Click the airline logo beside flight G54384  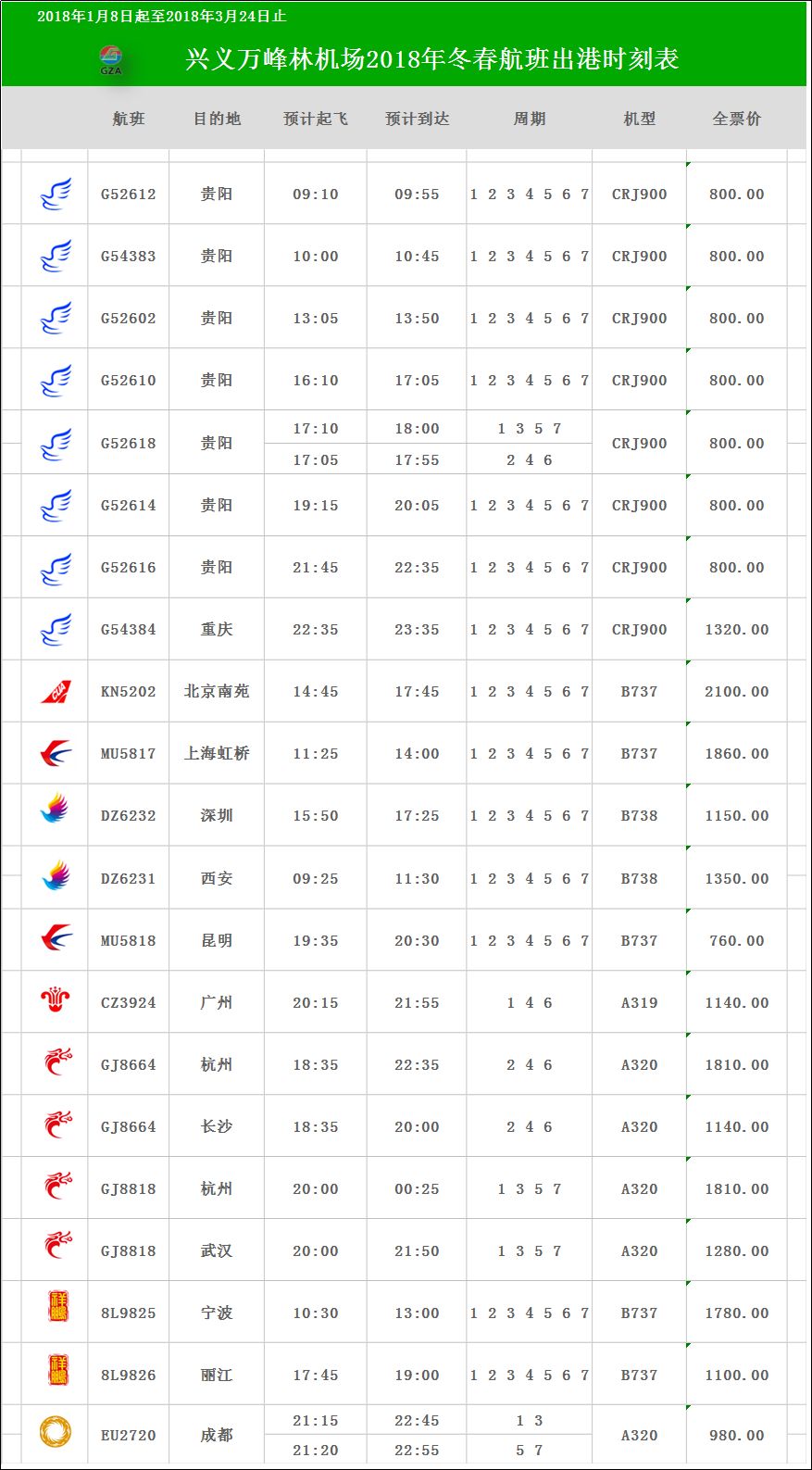[x=56, y=630]
